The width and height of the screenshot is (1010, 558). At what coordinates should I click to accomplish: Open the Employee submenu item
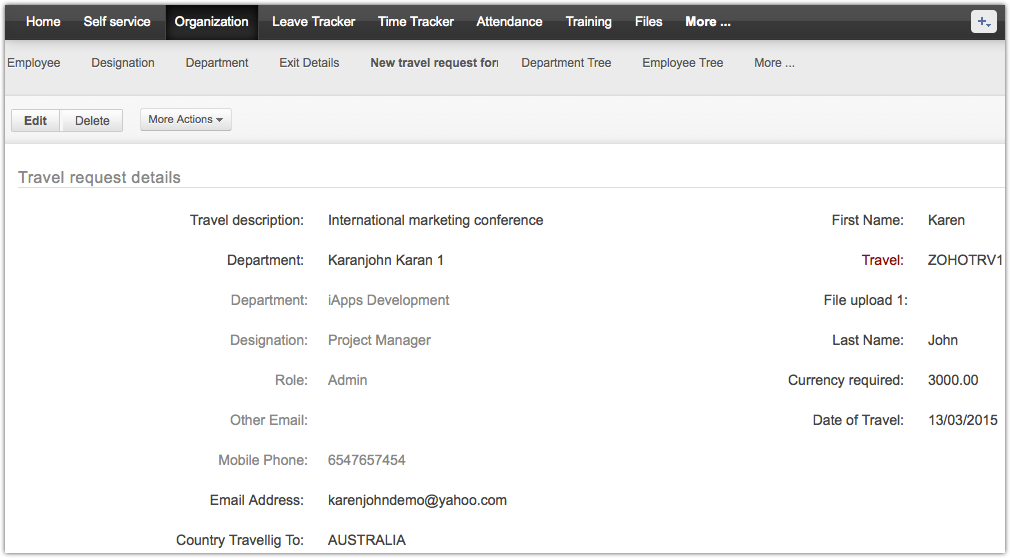coord(34,63)
